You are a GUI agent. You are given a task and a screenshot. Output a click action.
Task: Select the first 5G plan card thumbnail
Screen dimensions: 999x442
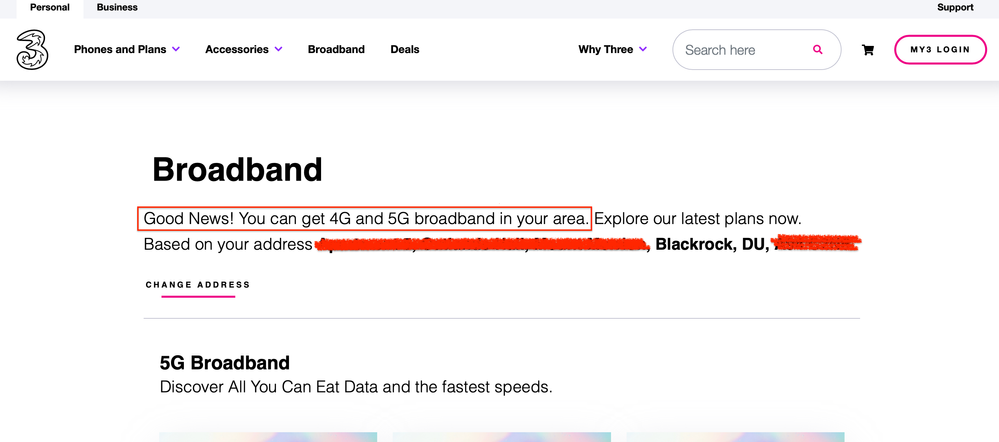tap(268, 437)
